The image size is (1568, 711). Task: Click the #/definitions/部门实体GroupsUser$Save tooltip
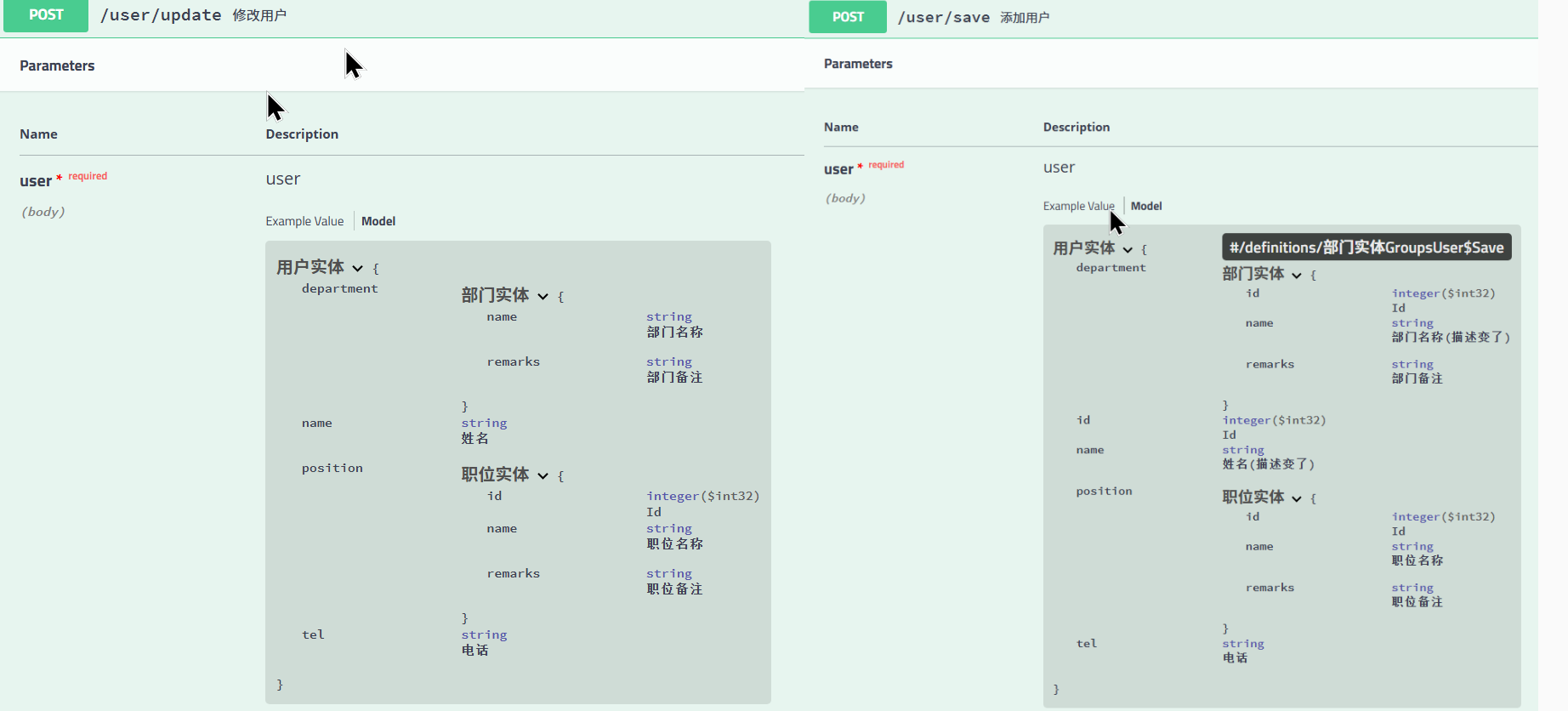[x=1366, y=247]
